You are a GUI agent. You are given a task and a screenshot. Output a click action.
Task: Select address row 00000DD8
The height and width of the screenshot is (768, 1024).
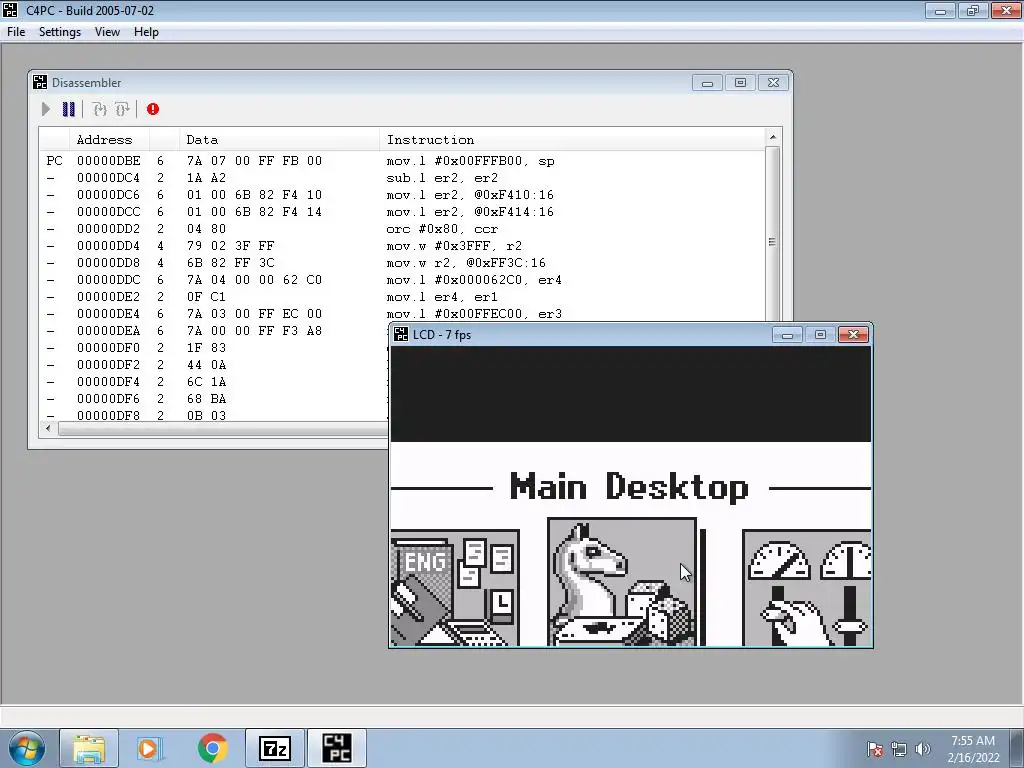tap(402, 263)
